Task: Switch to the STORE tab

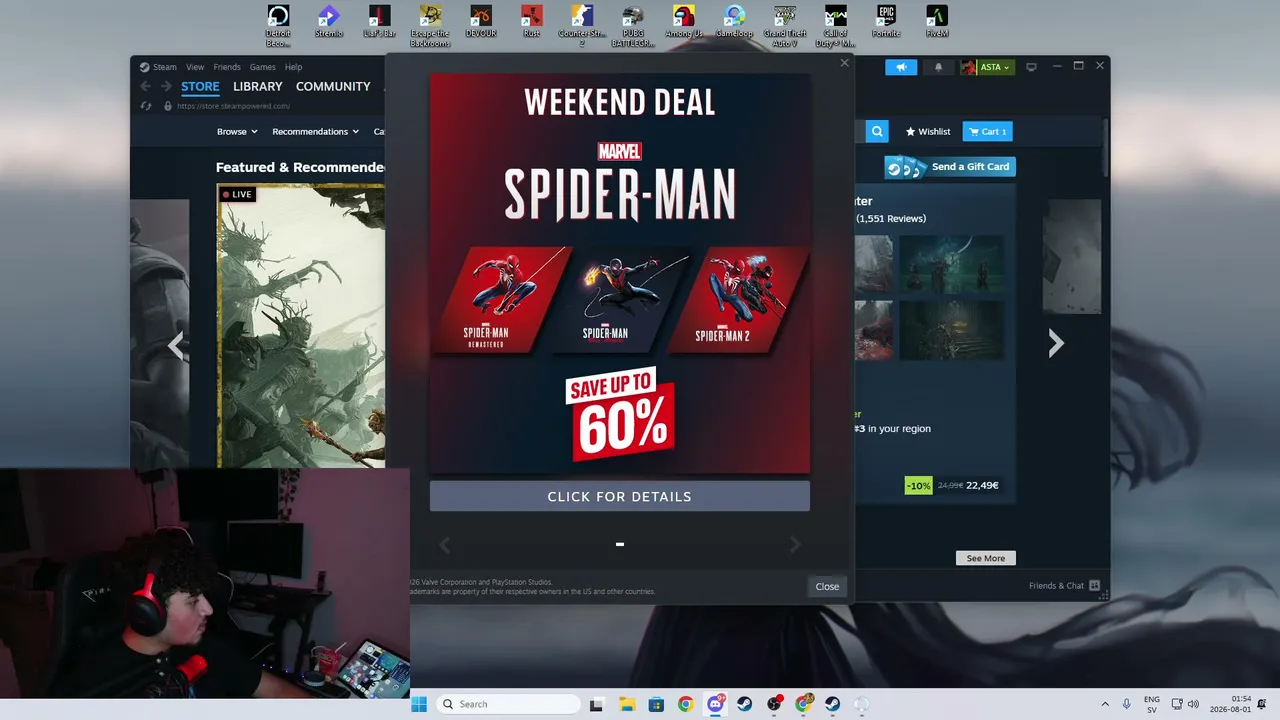Action: click(x=200, y=87)
